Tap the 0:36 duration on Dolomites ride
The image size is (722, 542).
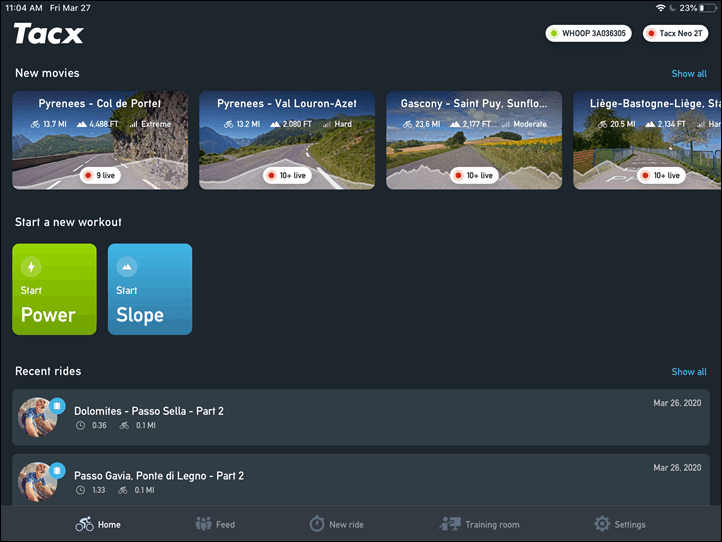point(99,425)
